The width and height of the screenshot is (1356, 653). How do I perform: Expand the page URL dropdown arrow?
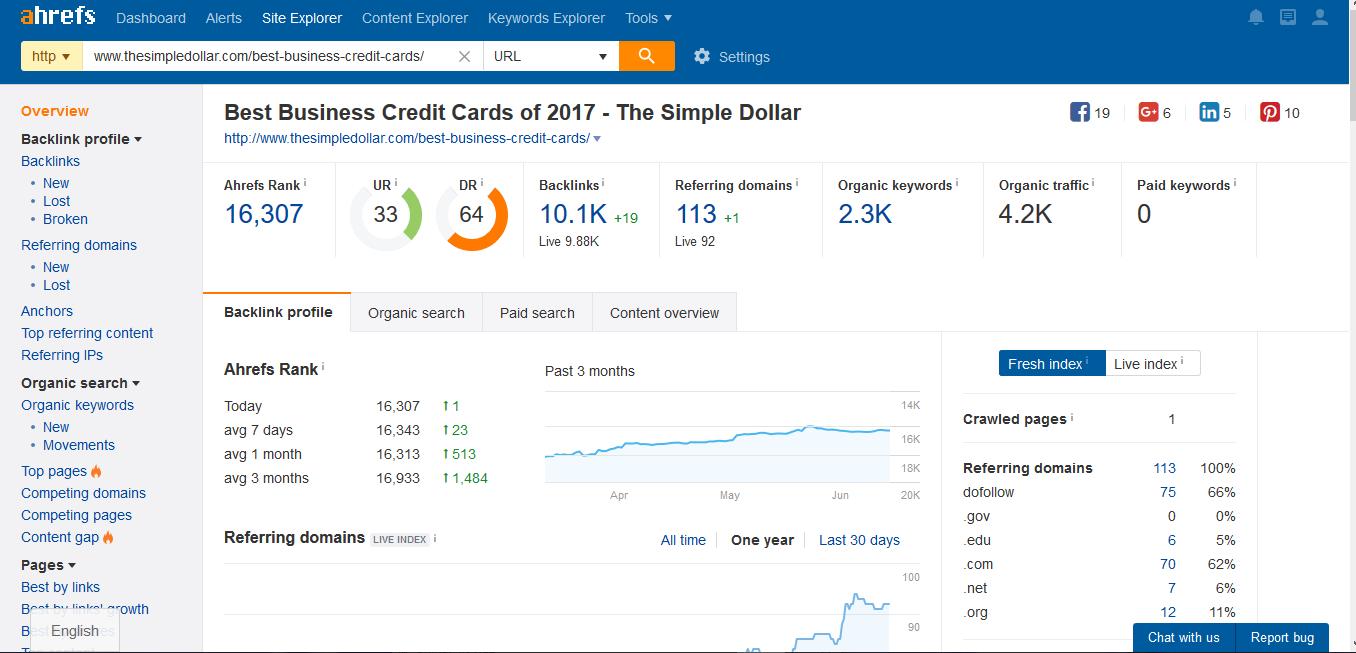point(597,139)
